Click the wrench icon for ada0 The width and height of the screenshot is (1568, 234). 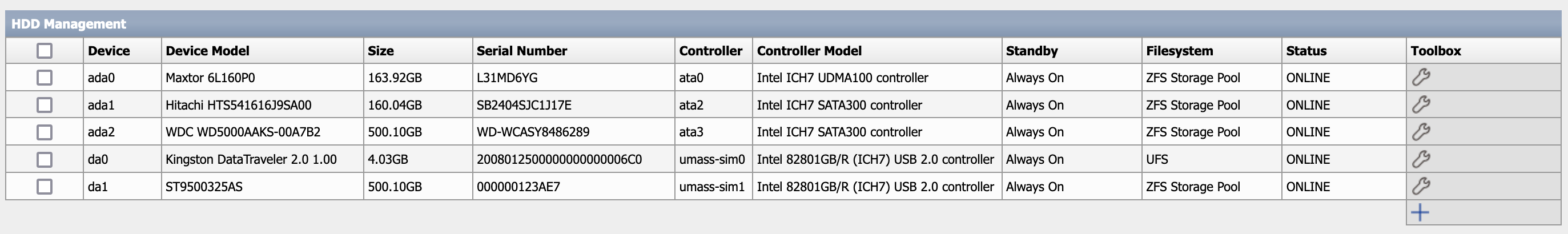1421,77
